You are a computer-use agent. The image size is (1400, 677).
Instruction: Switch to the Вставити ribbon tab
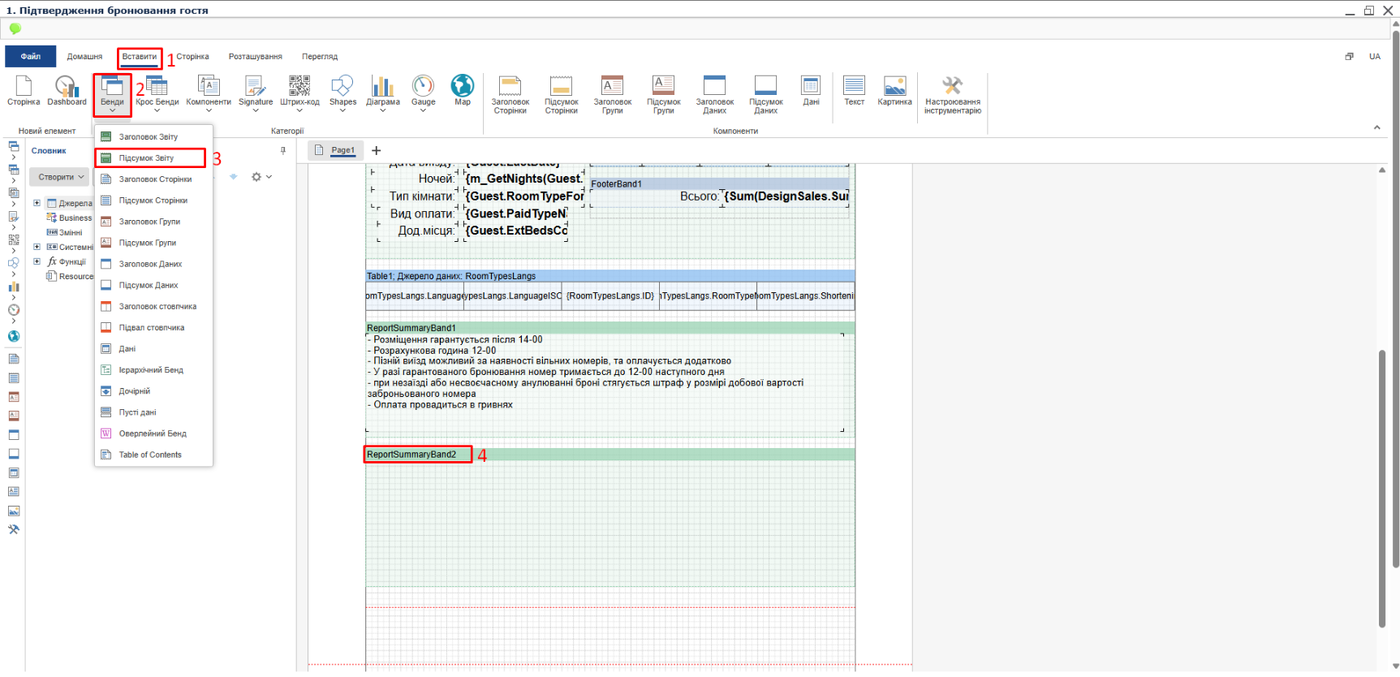(x=139, y=57)
